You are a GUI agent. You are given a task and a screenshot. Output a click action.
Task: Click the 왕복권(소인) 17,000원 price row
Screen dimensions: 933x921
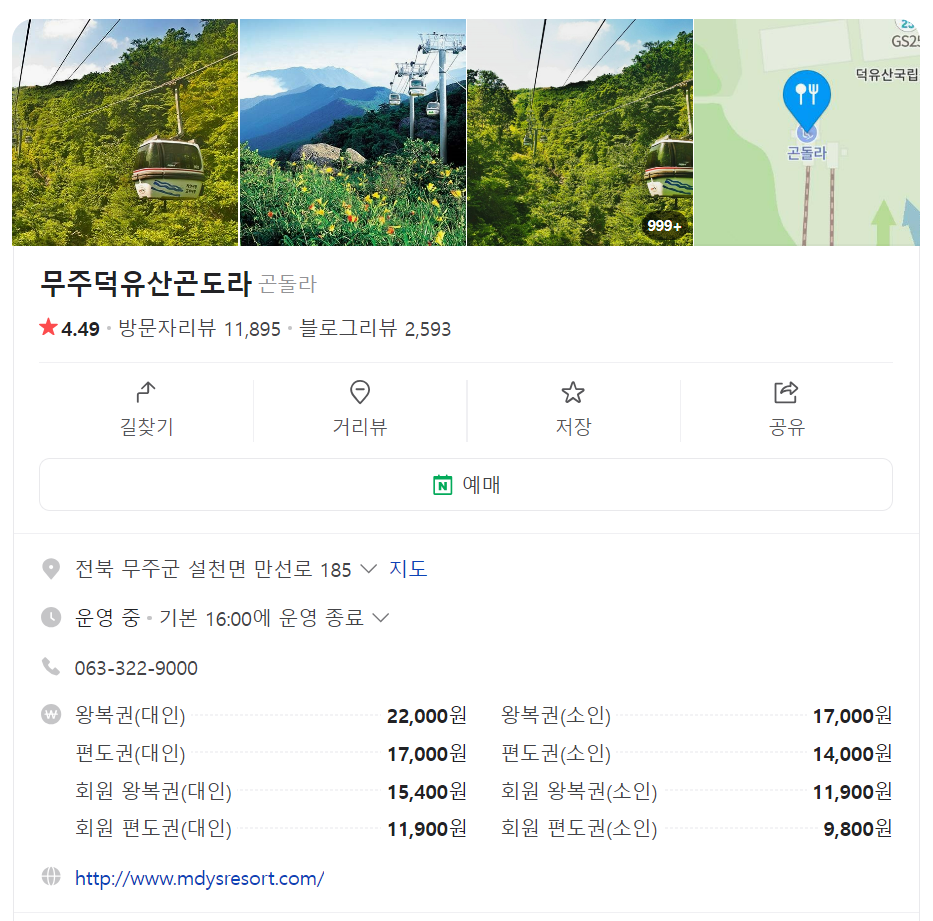click(696, 715)
